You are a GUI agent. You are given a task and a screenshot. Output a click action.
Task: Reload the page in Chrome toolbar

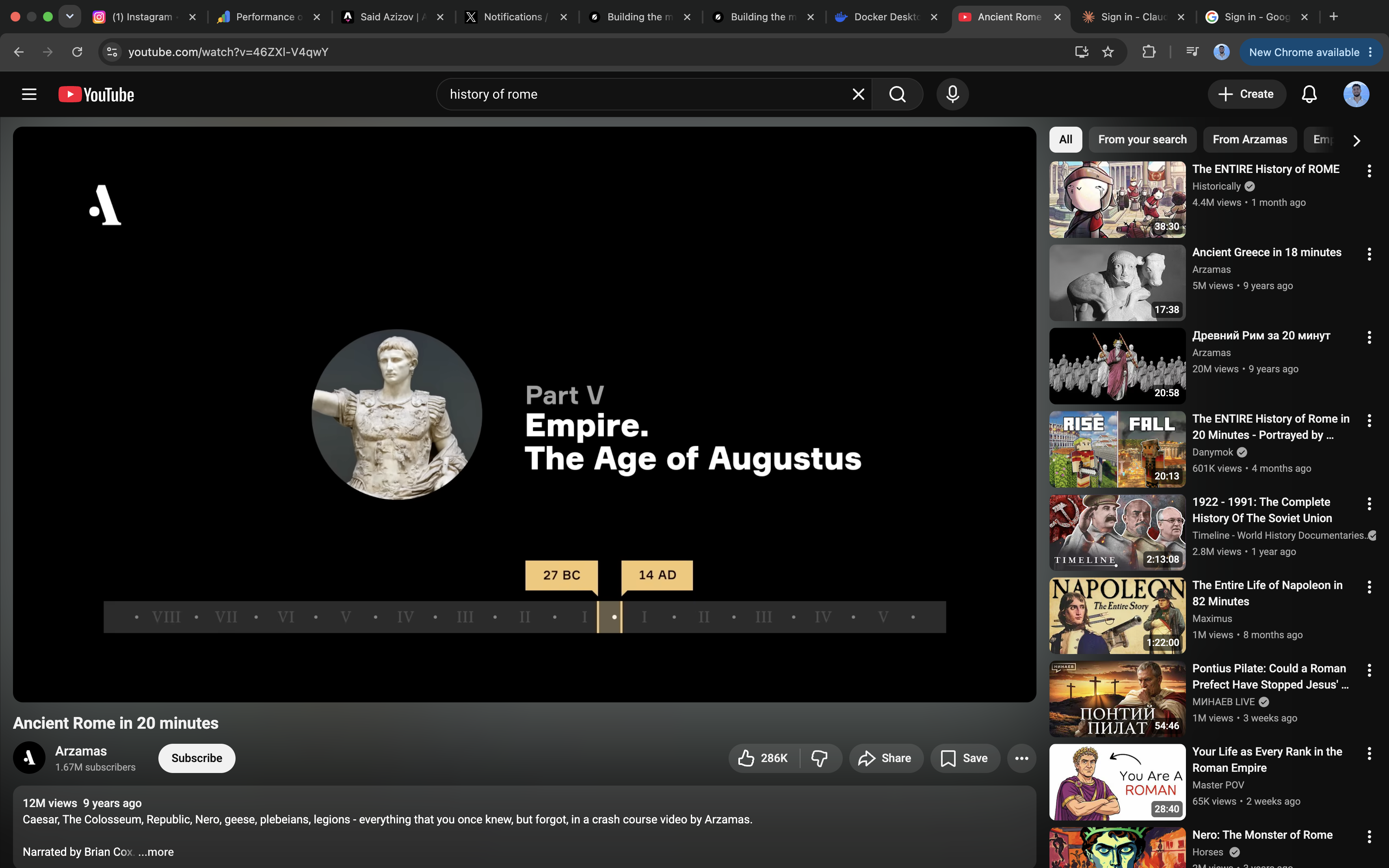(x=77, y=52)
